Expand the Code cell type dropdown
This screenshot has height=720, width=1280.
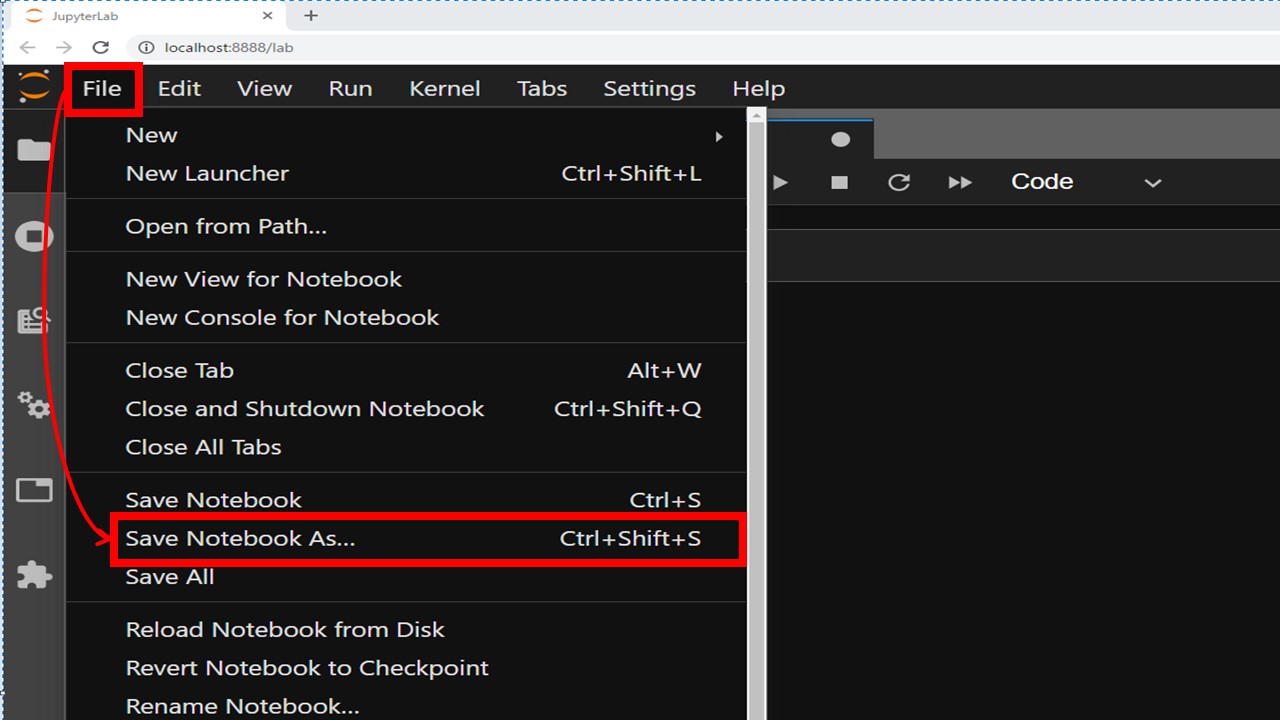click(x=1085, y=182)
